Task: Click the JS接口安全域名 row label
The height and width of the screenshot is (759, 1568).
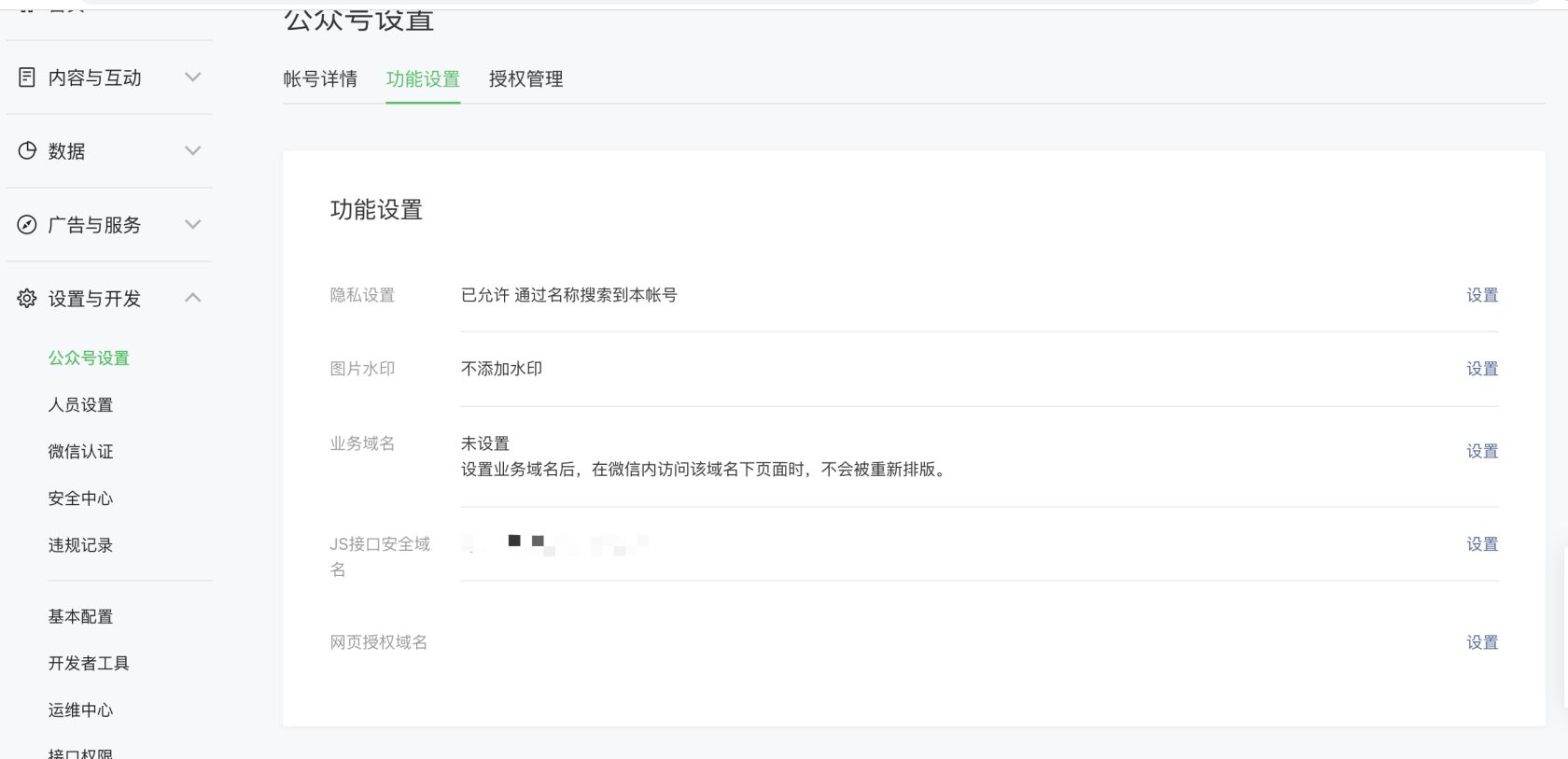Action: [380, 556]
